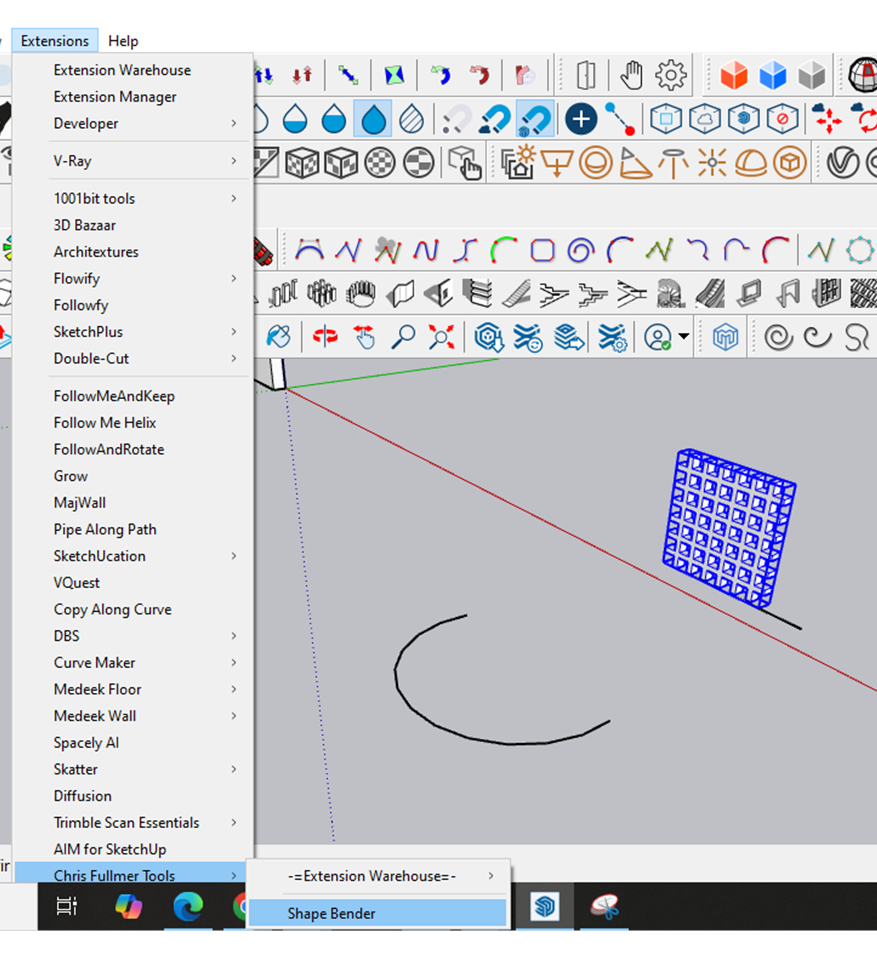
Task: Open Task View on the taskbar
Action: tap(67, 906)
